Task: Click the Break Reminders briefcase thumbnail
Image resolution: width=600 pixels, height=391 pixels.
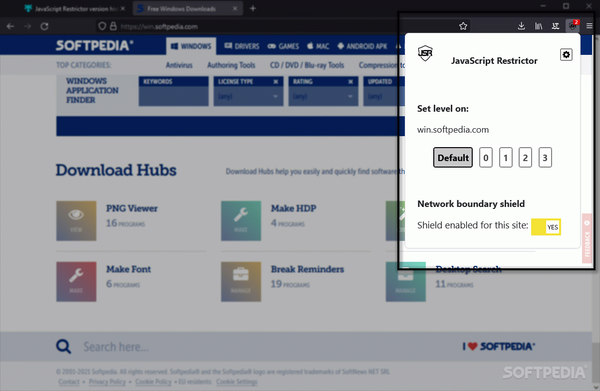Action: coord(241,282)
